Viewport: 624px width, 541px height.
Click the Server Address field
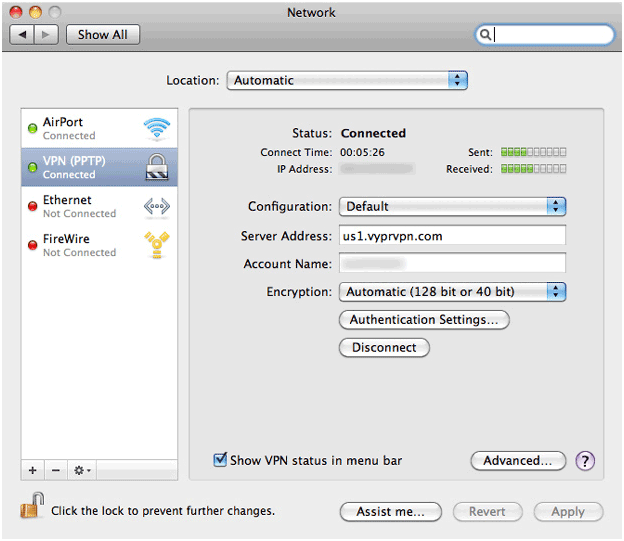[452, 235]
